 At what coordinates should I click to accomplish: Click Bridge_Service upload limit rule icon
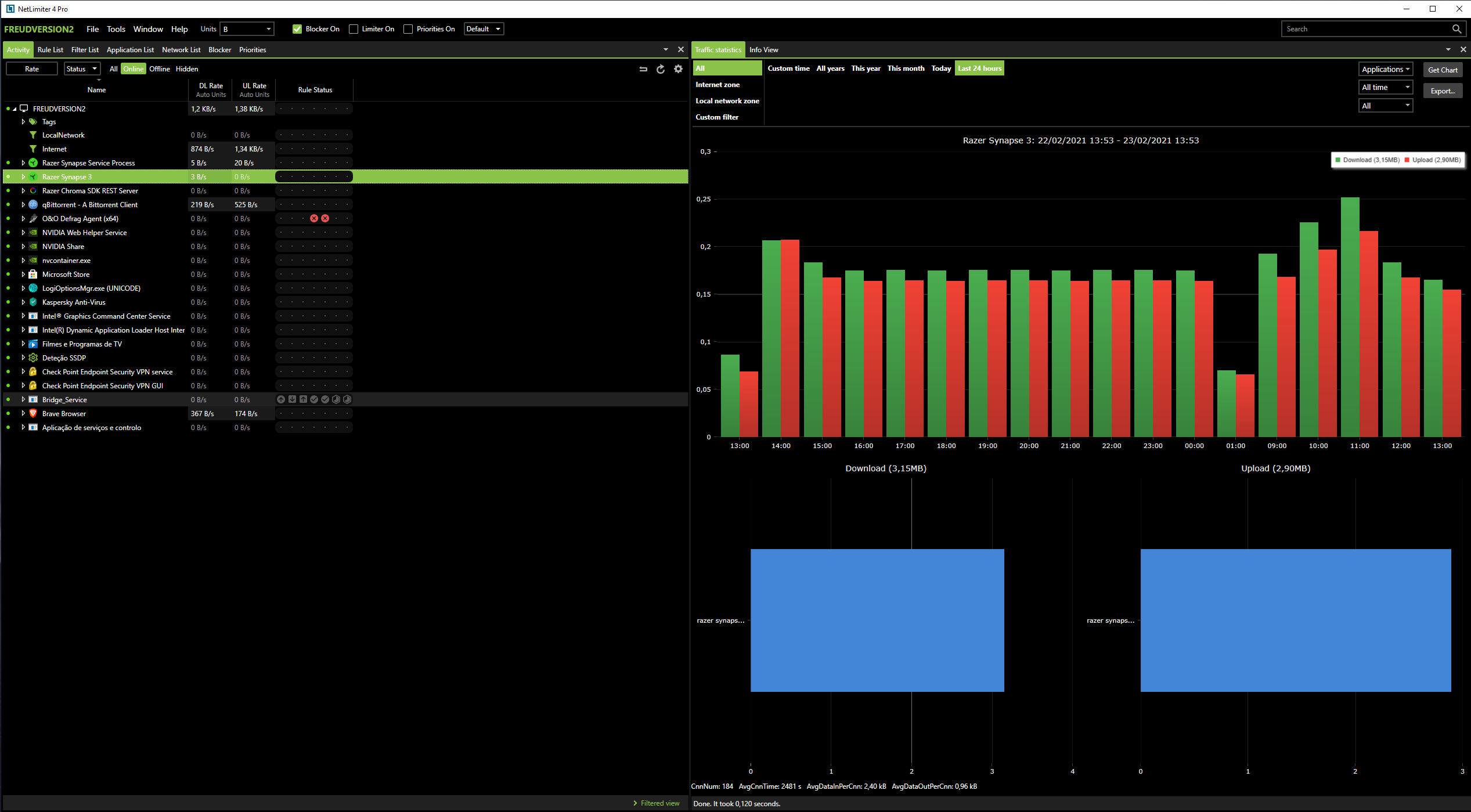point(303,400)
